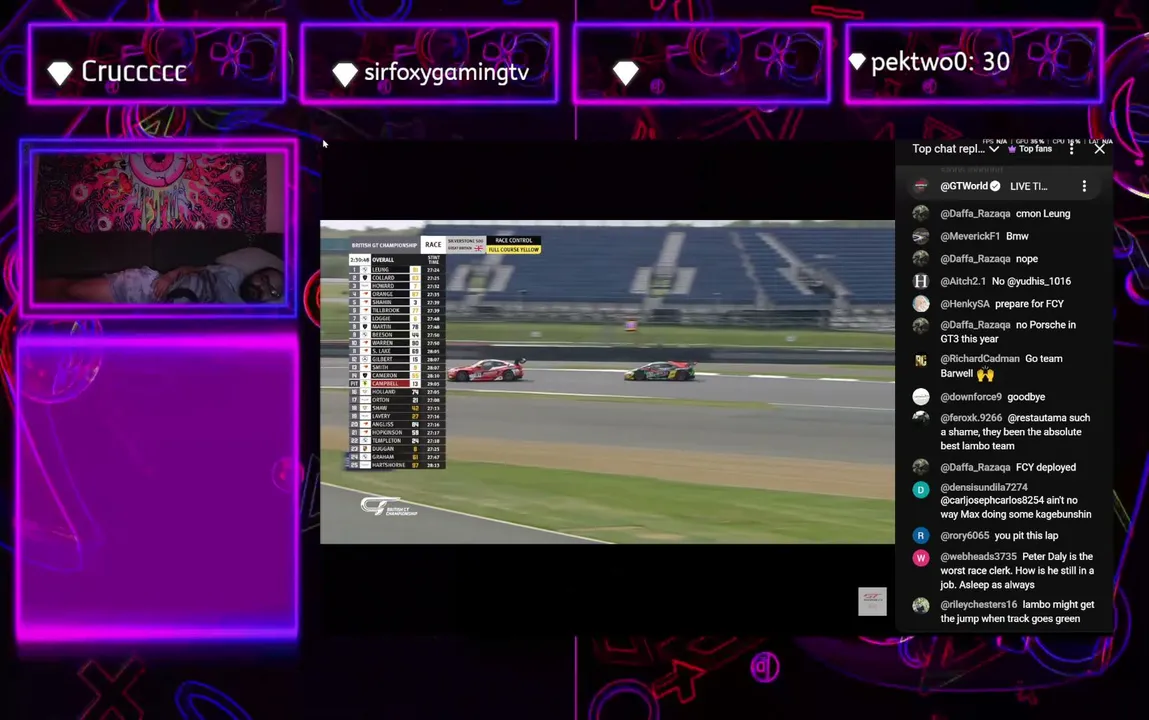Viewport: 1149px width, 720px height.
Task: Click the sirfoxygamingtv banner label
Action: click(446, 72)
